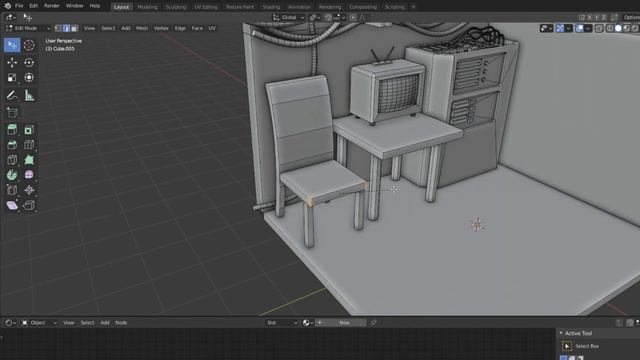Collapse the Active Tool panel

pyautogui.click(x=561, y=333)
